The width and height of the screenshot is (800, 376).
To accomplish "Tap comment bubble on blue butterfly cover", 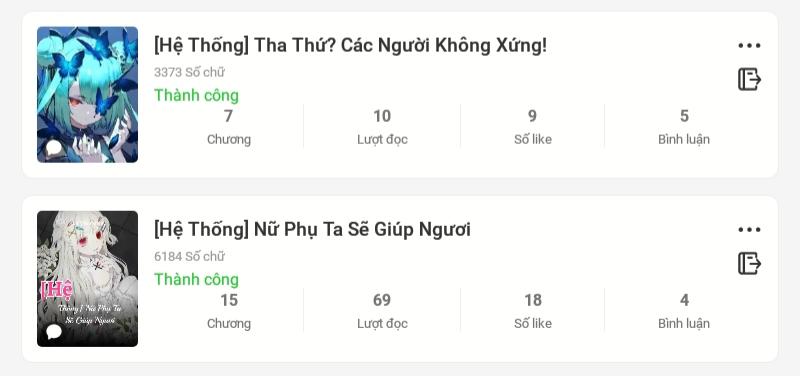I will (54, 148).
